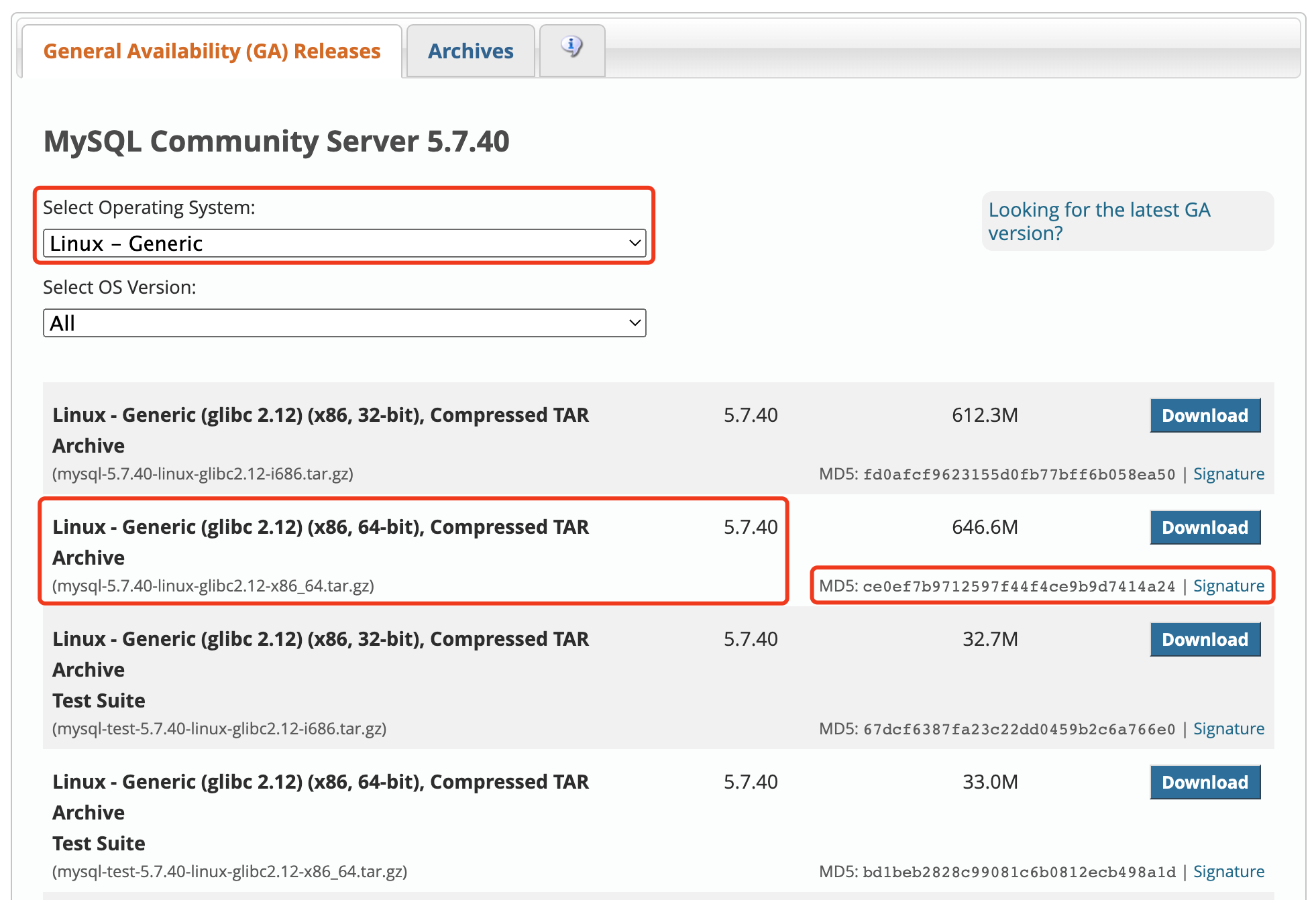Download the 32.7M 32-bit Test Suite
Image resolution: width=1316 pixels, height=900 pixels.
1205,640
